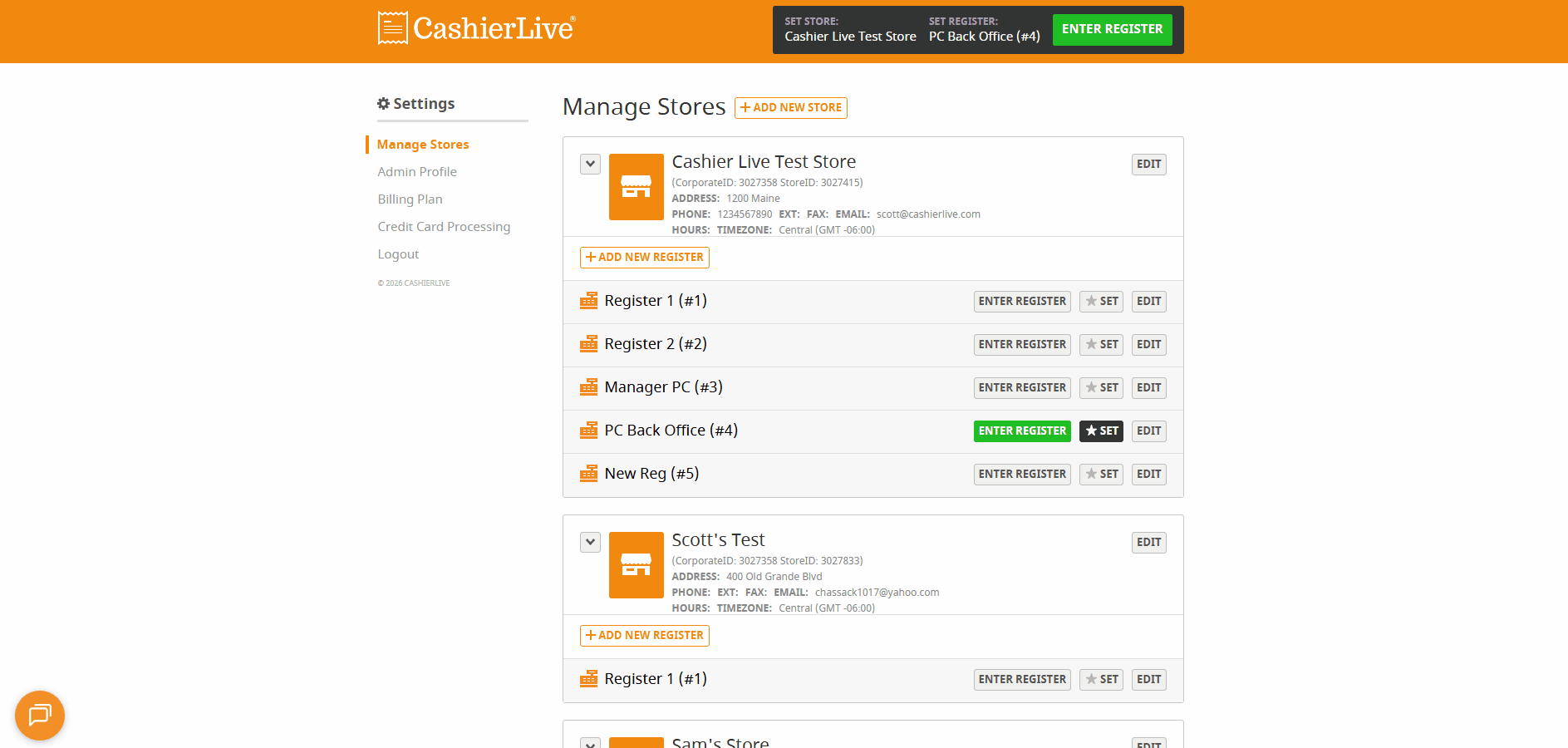Edit PC Back Office (#4) register

pyautogui.click(x=1149, y=431)
